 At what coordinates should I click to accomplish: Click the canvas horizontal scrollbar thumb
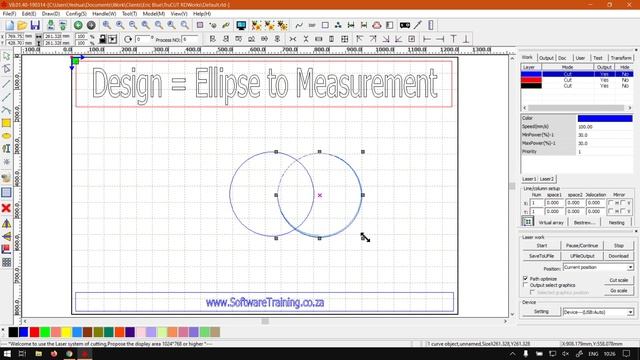[265, 322]
